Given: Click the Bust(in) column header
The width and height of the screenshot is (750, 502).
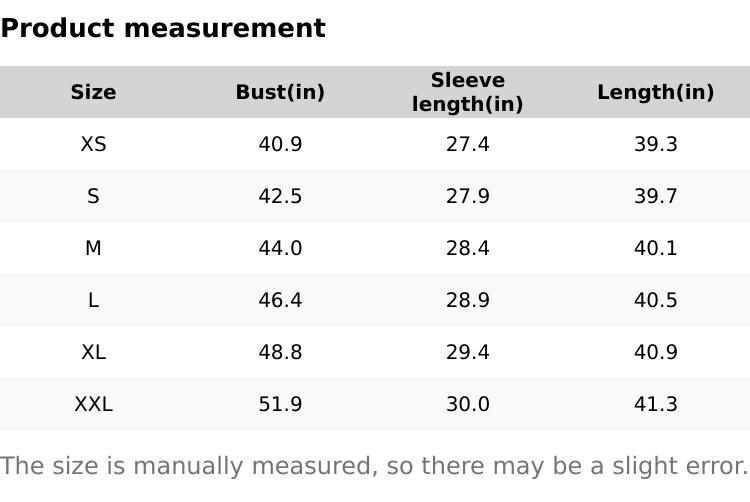Looking at the screenshot, I should pos(280,92).
